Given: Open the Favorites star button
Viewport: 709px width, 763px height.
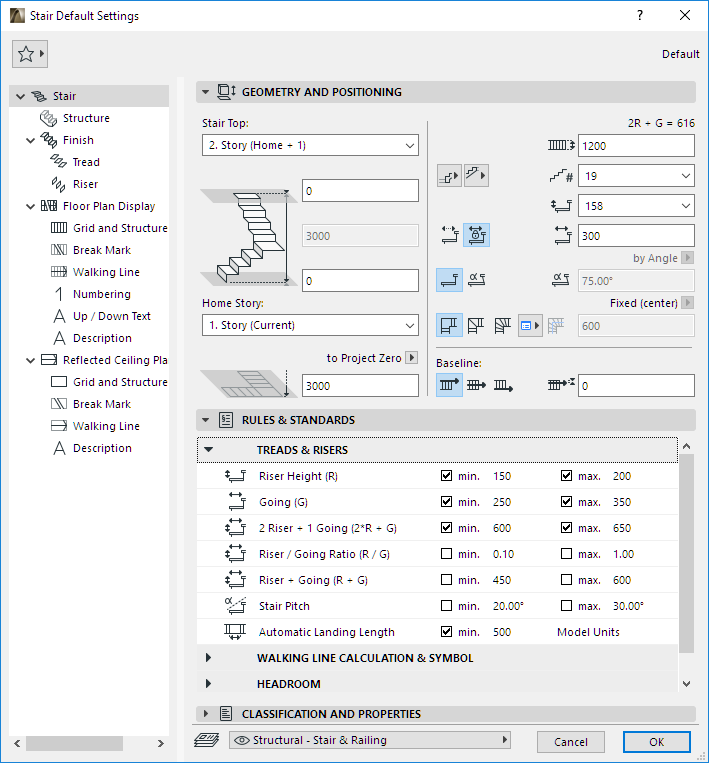Looking at the screenshot, I should point(30,54).
